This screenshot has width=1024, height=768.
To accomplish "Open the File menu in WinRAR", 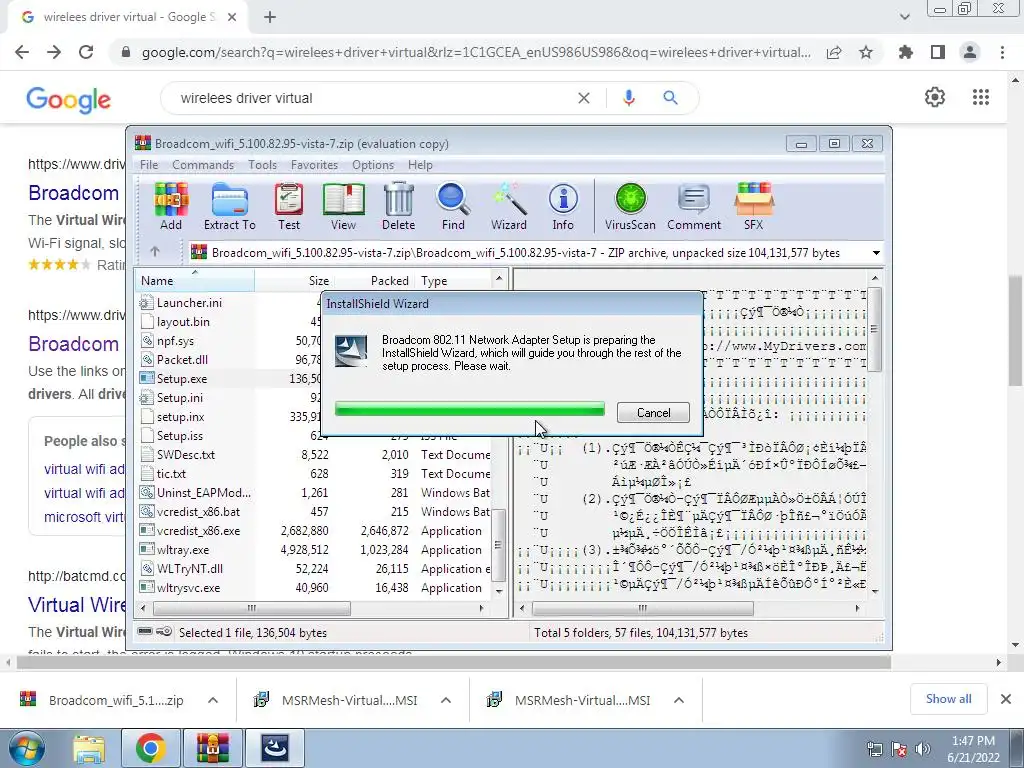I will pos(149,165).
